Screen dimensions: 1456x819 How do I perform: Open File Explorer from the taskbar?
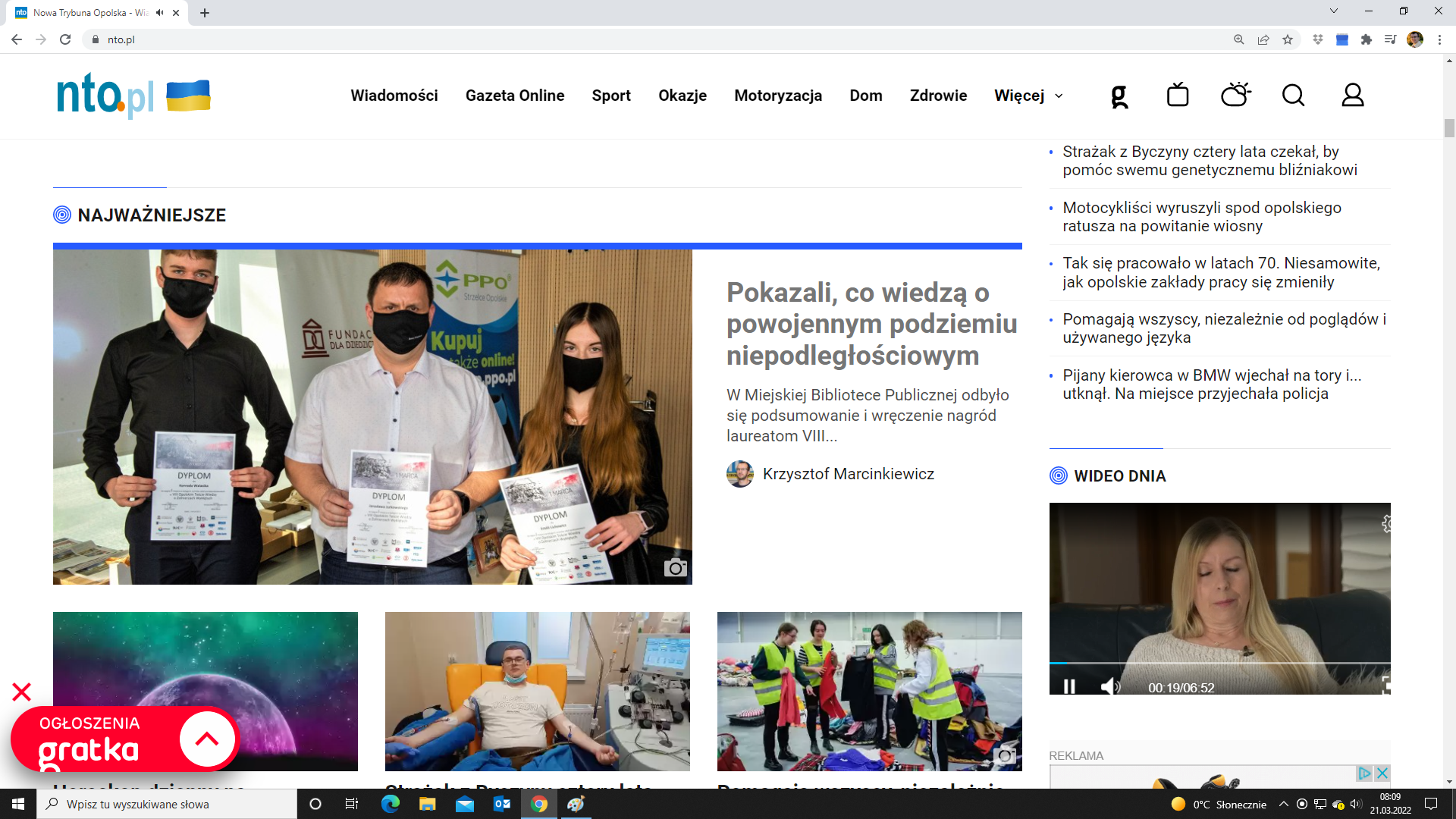coord(428,804)
